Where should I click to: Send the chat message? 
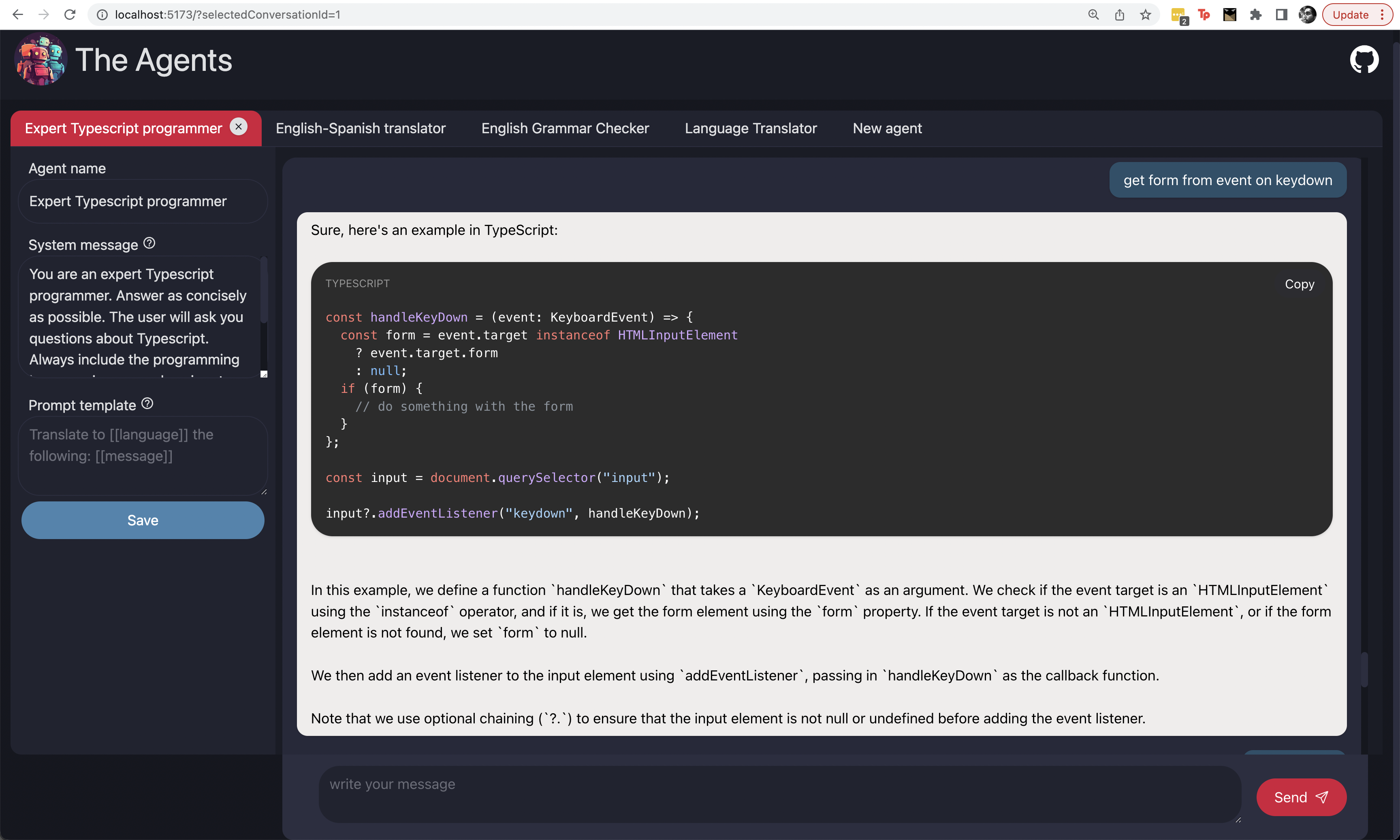point(1301,797)
